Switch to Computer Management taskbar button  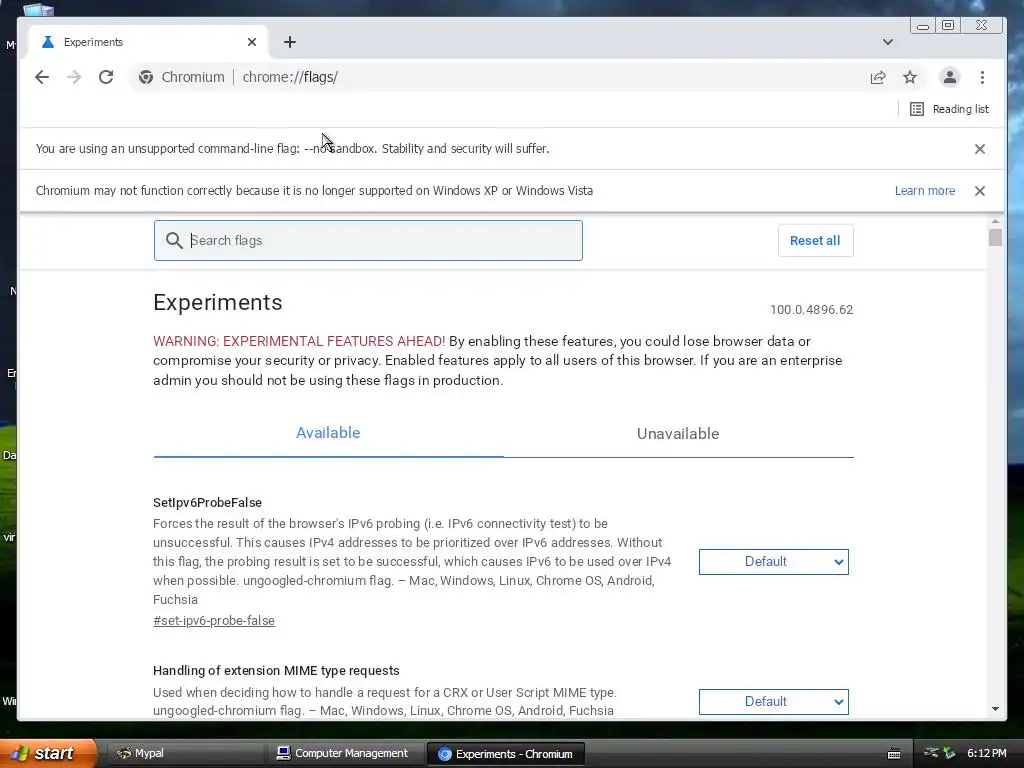[344, 753]
